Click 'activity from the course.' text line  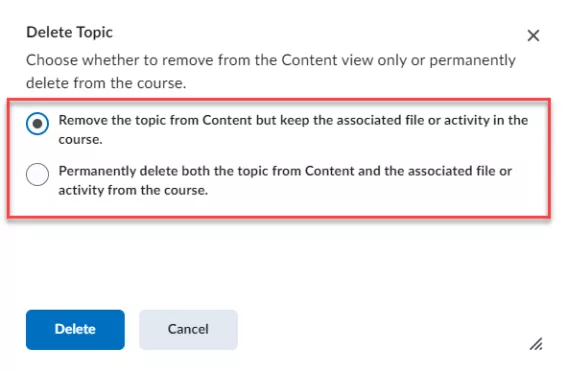(x=133, y=190)
